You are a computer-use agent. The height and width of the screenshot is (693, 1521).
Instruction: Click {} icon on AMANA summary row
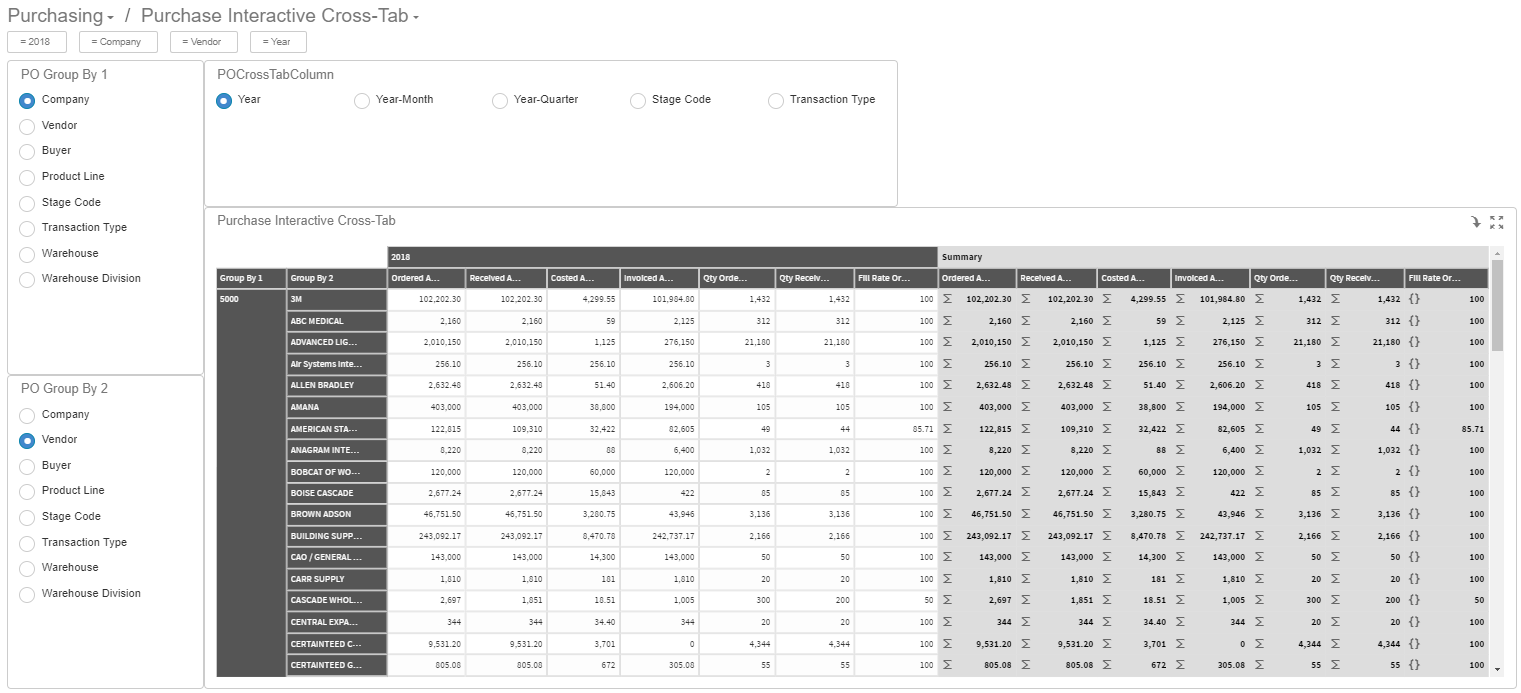[x=1412, y=407]
